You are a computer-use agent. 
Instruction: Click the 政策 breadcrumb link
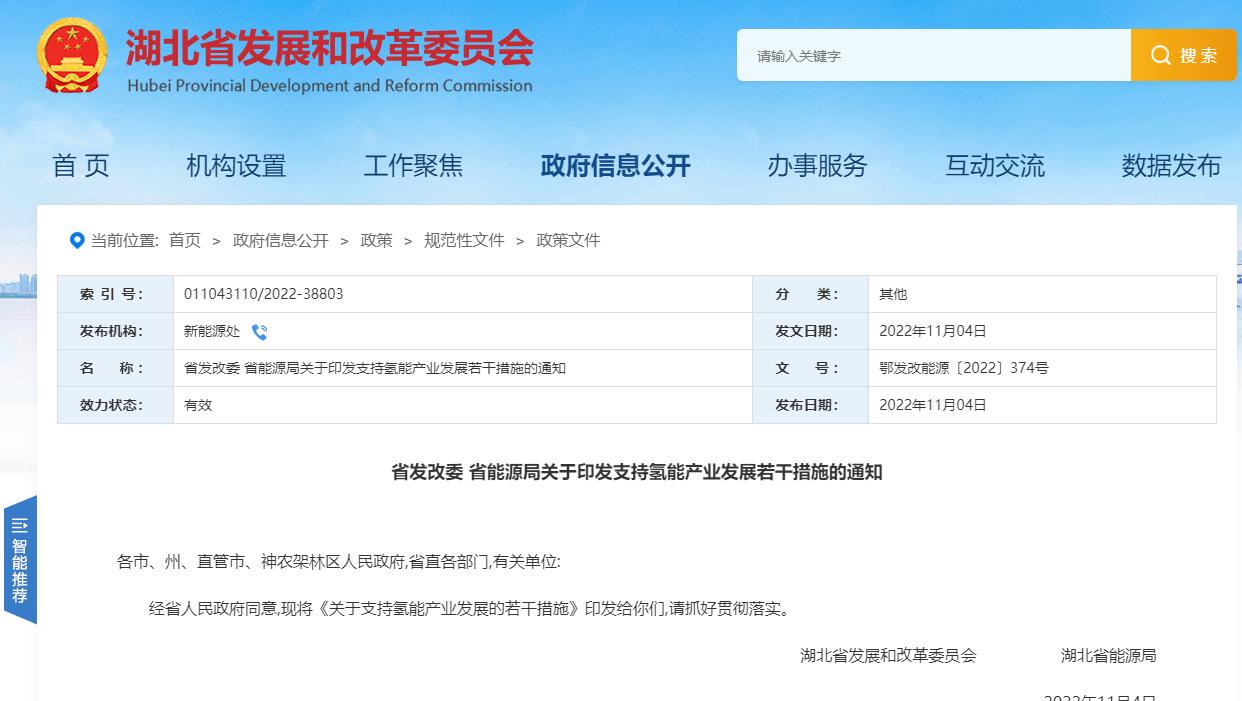376,239
